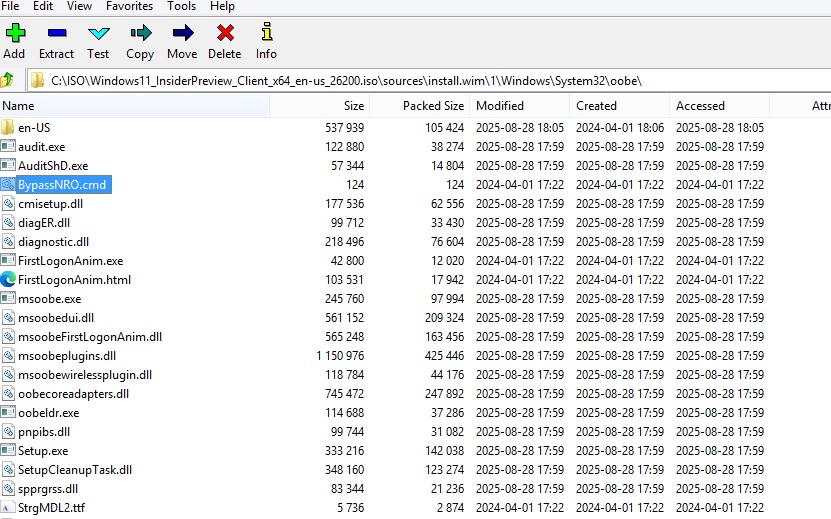831x519 pixels.
Task: Click the msoobeFirstLogonAnim.dll file icon
Action: (x=8, y=337)
